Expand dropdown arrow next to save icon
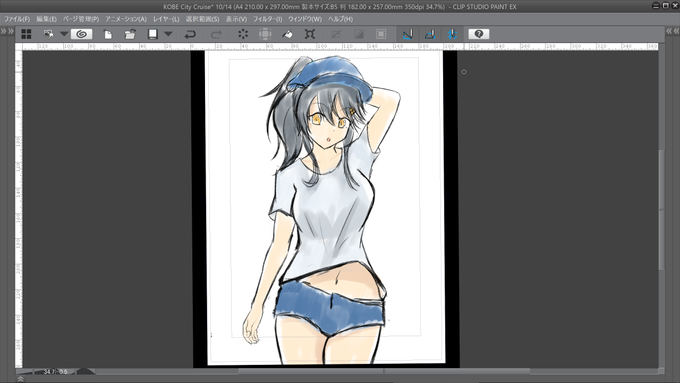Image resolution: width=680 pixels, height=383 pixels. tap(168, 34)
